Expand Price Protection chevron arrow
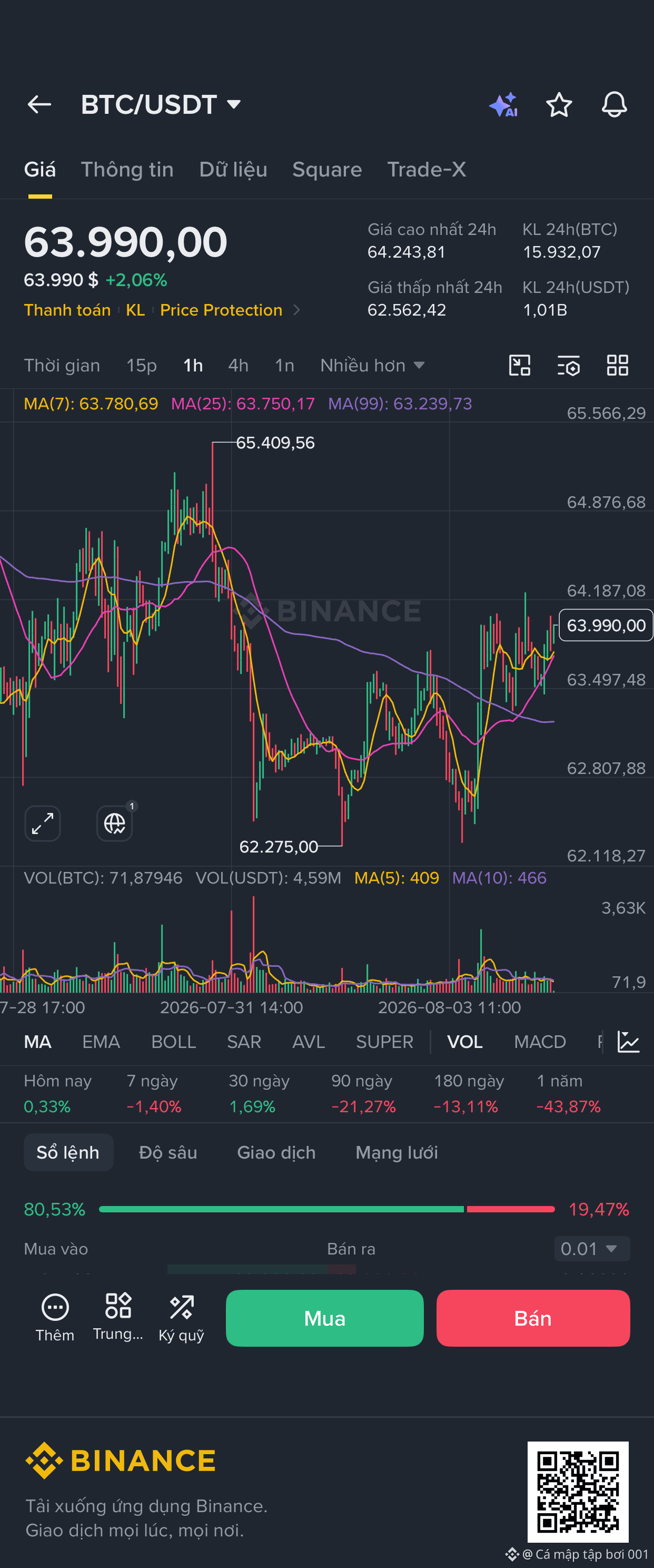The image size is (654, 1568). (297, 310)
